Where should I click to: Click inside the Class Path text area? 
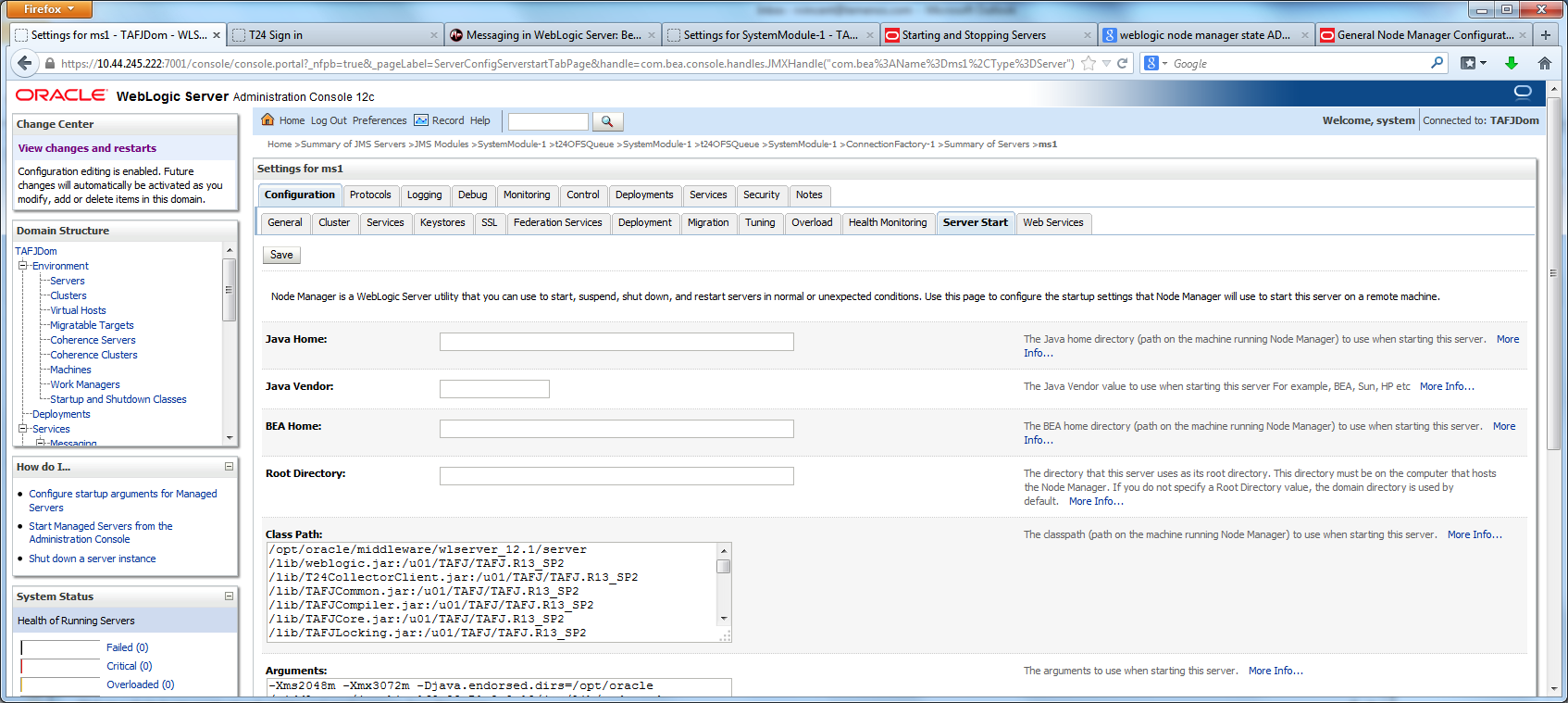tap(492, 592)
